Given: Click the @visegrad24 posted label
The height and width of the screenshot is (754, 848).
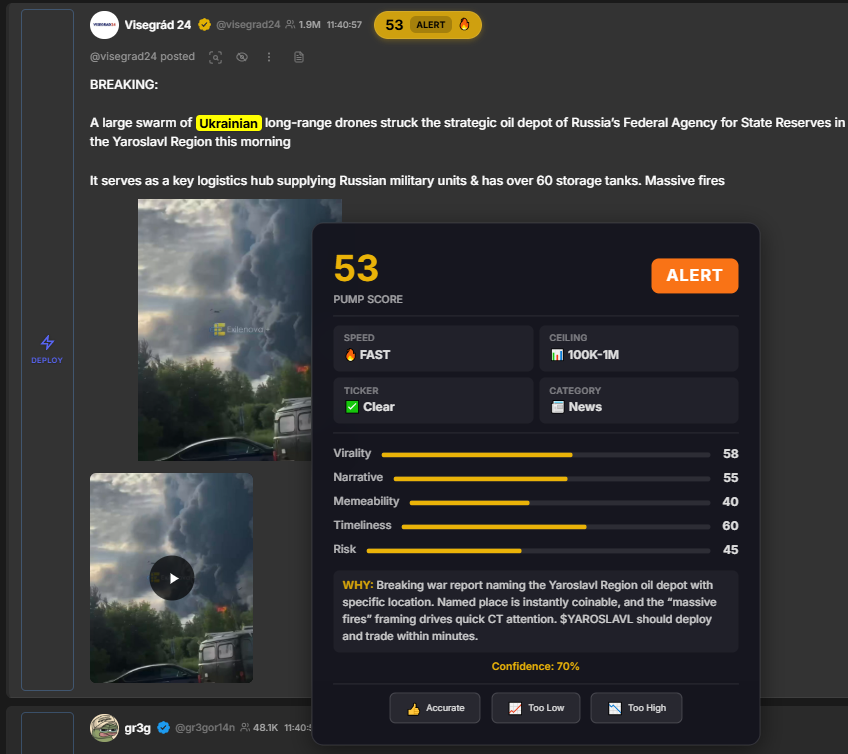Looking at the screenshot, I should point(142,56).
